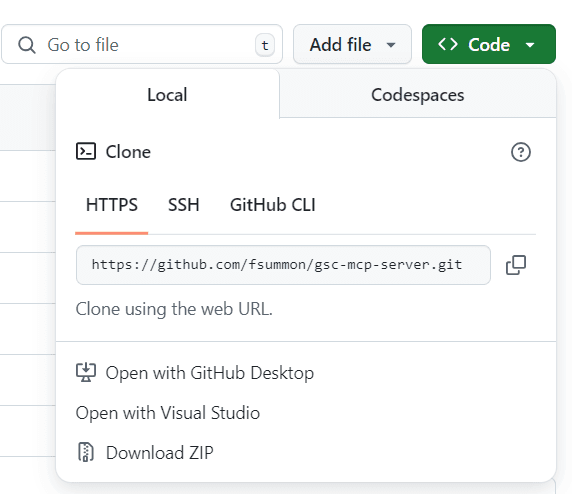Focus the Go to file search field

[x=142, y=44]
